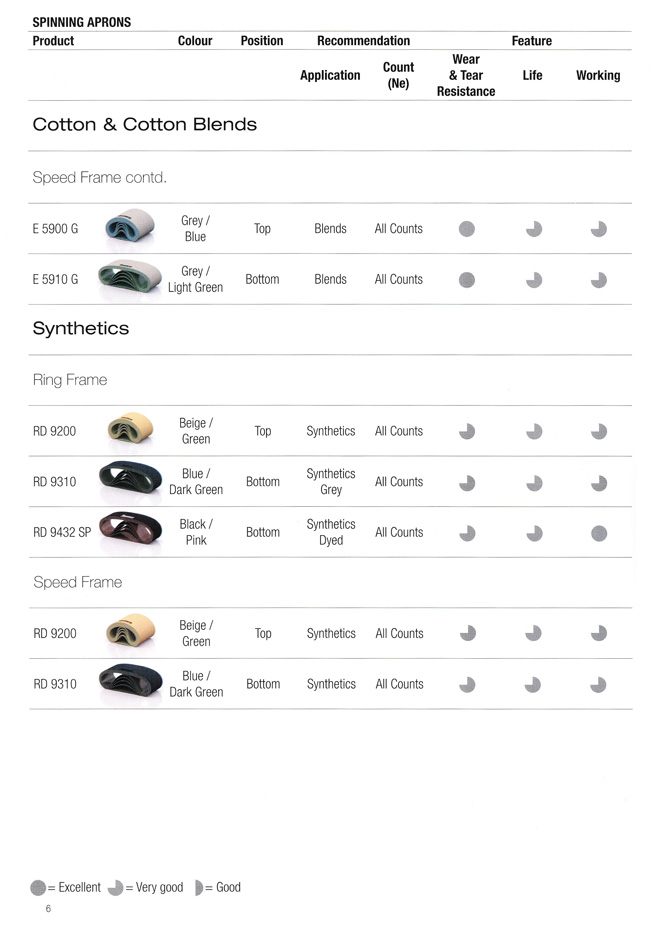Click Ring Frame RD 9200 wear rating icon
650x925 pixels.
point(466,432)
